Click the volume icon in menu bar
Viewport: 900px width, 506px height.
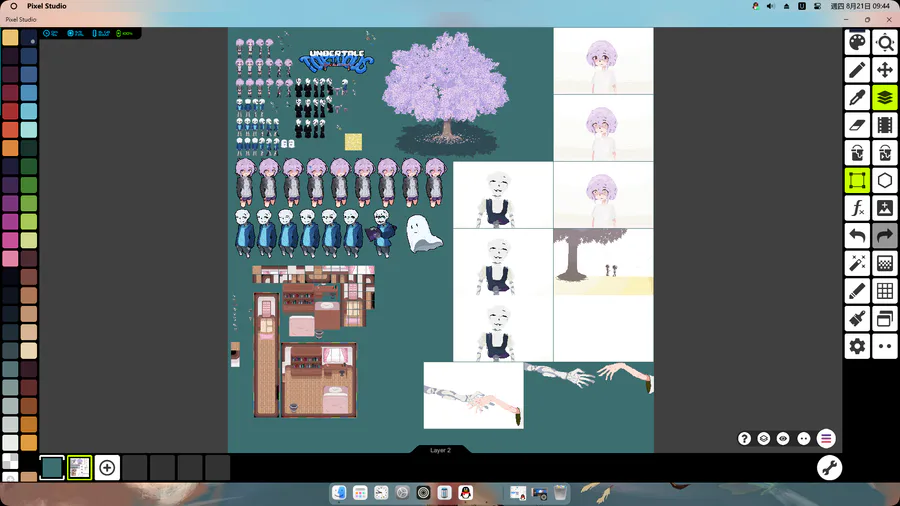pos(771,6)
